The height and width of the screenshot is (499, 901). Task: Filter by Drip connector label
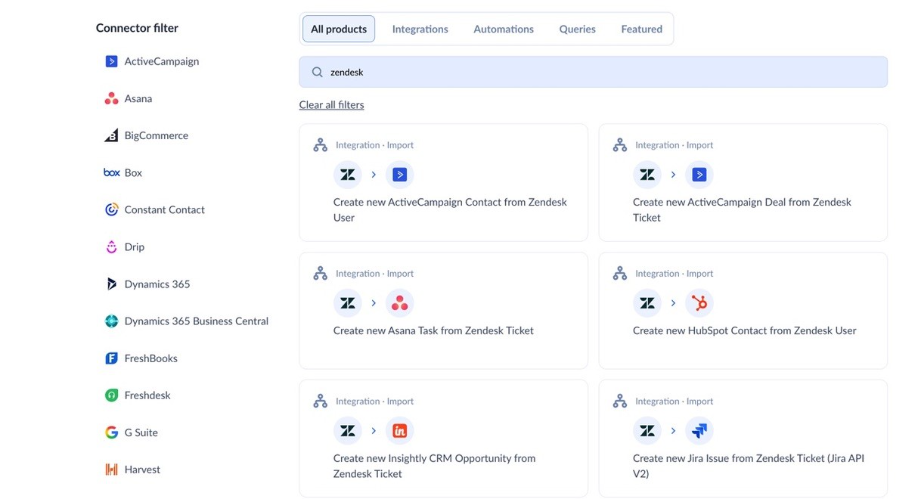tap(134, 247)
